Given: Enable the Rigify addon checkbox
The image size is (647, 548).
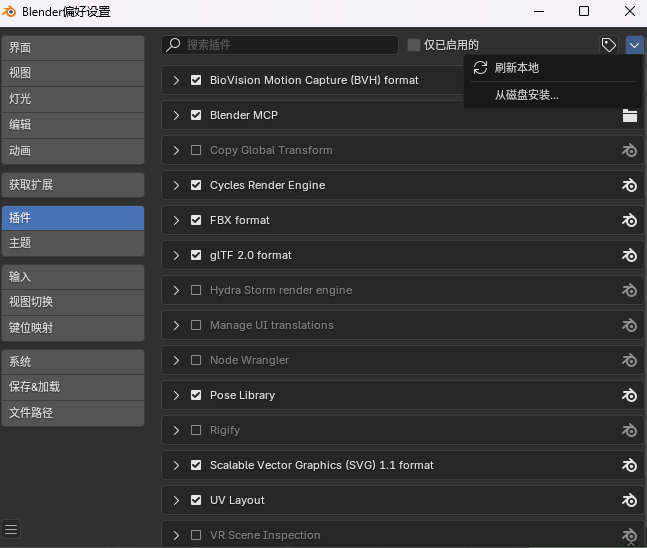Looking at the screenshot, I should [196, 430].
